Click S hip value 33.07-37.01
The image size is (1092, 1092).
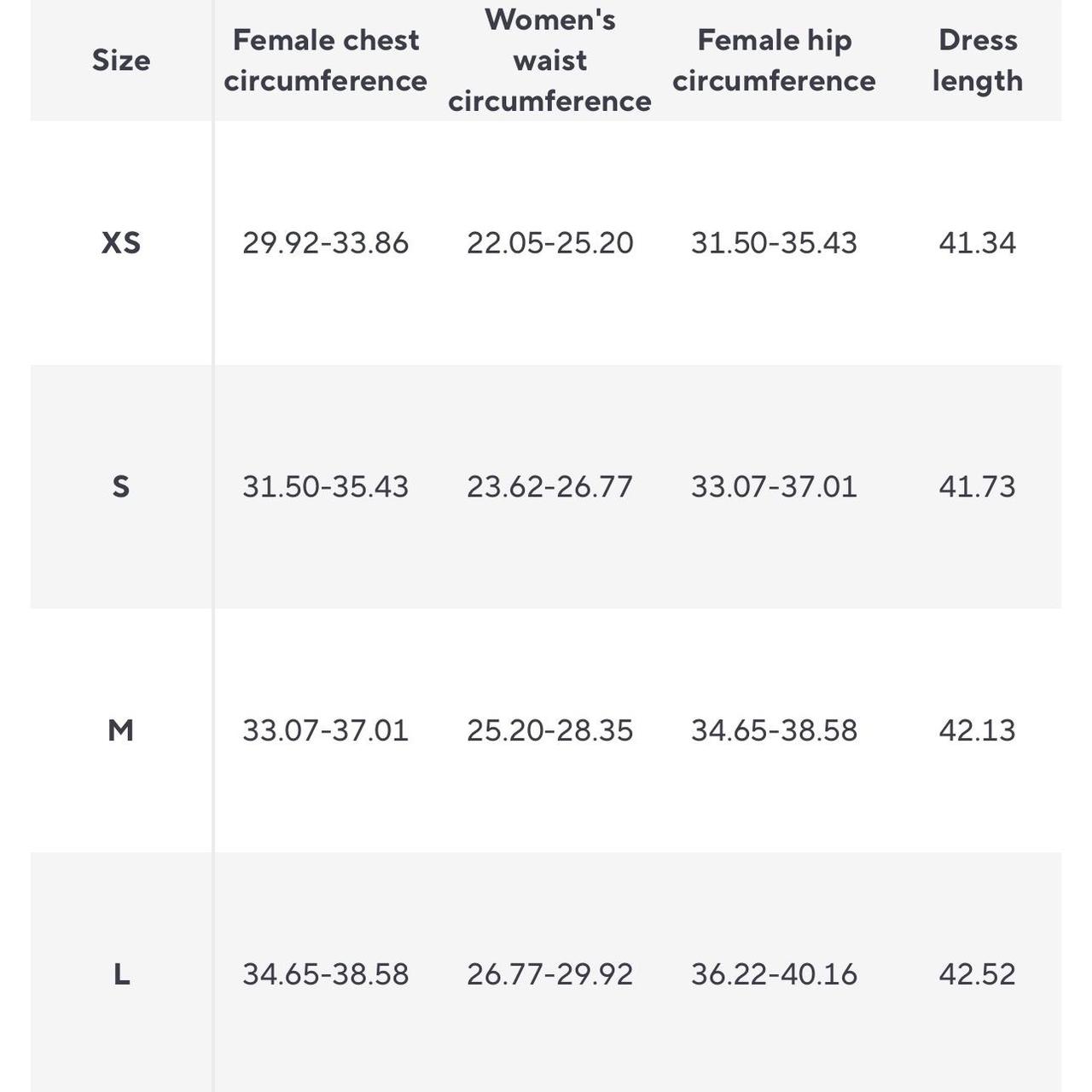tap(774, 487)
